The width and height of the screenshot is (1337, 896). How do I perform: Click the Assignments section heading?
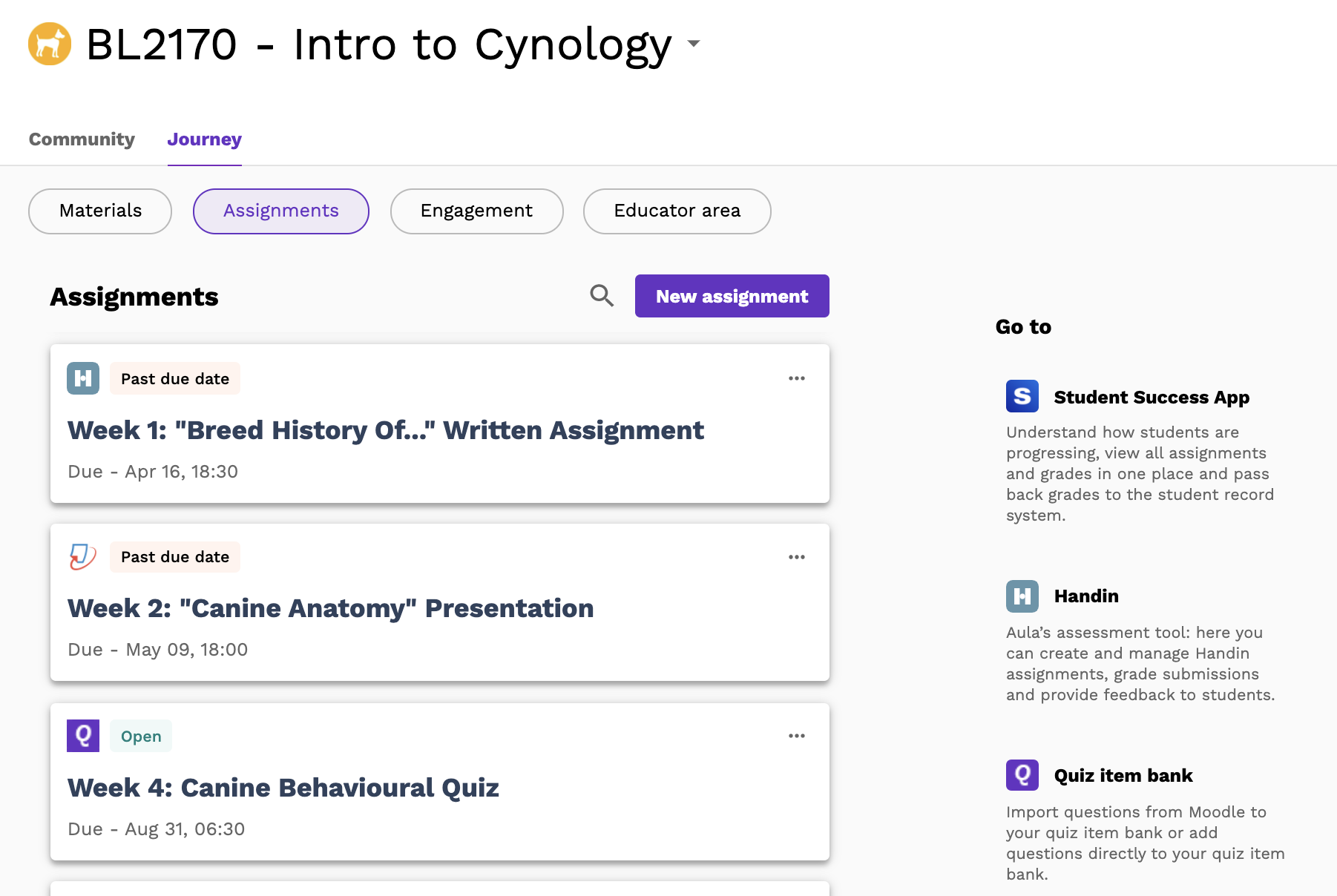tap(134, 297)
